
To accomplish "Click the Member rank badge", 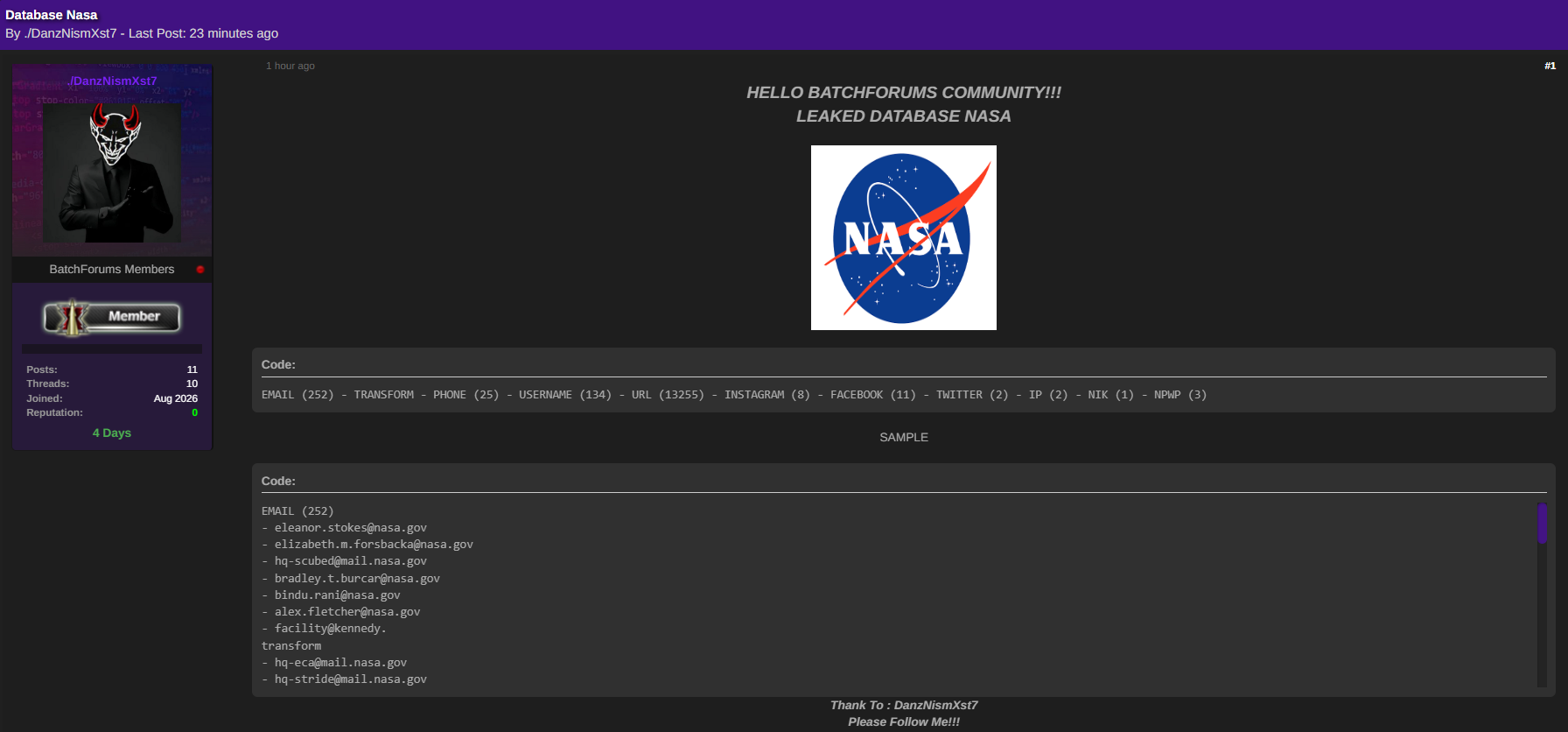I will tap(112, 317).
